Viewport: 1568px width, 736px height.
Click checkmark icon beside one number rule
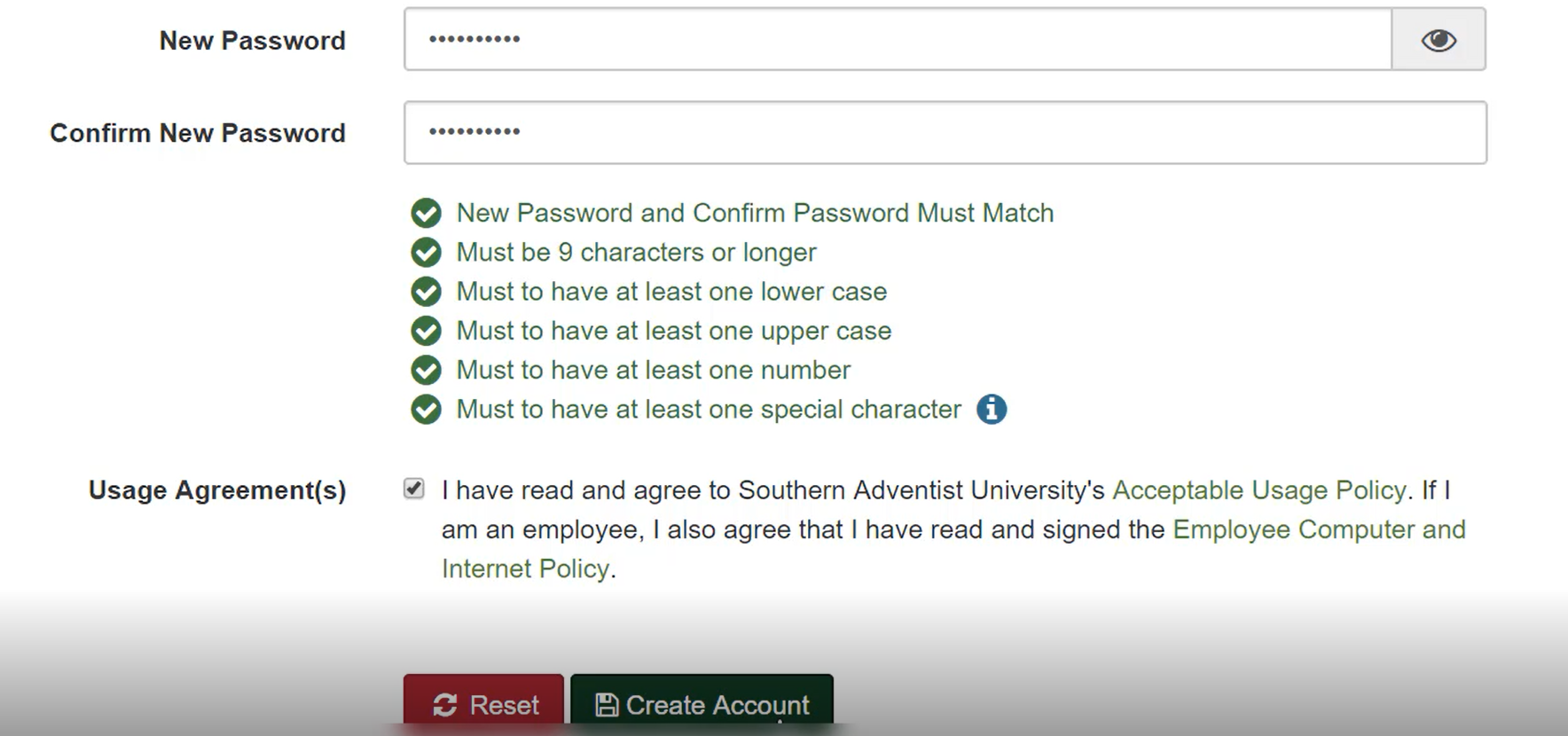click(x=427, y=370)
